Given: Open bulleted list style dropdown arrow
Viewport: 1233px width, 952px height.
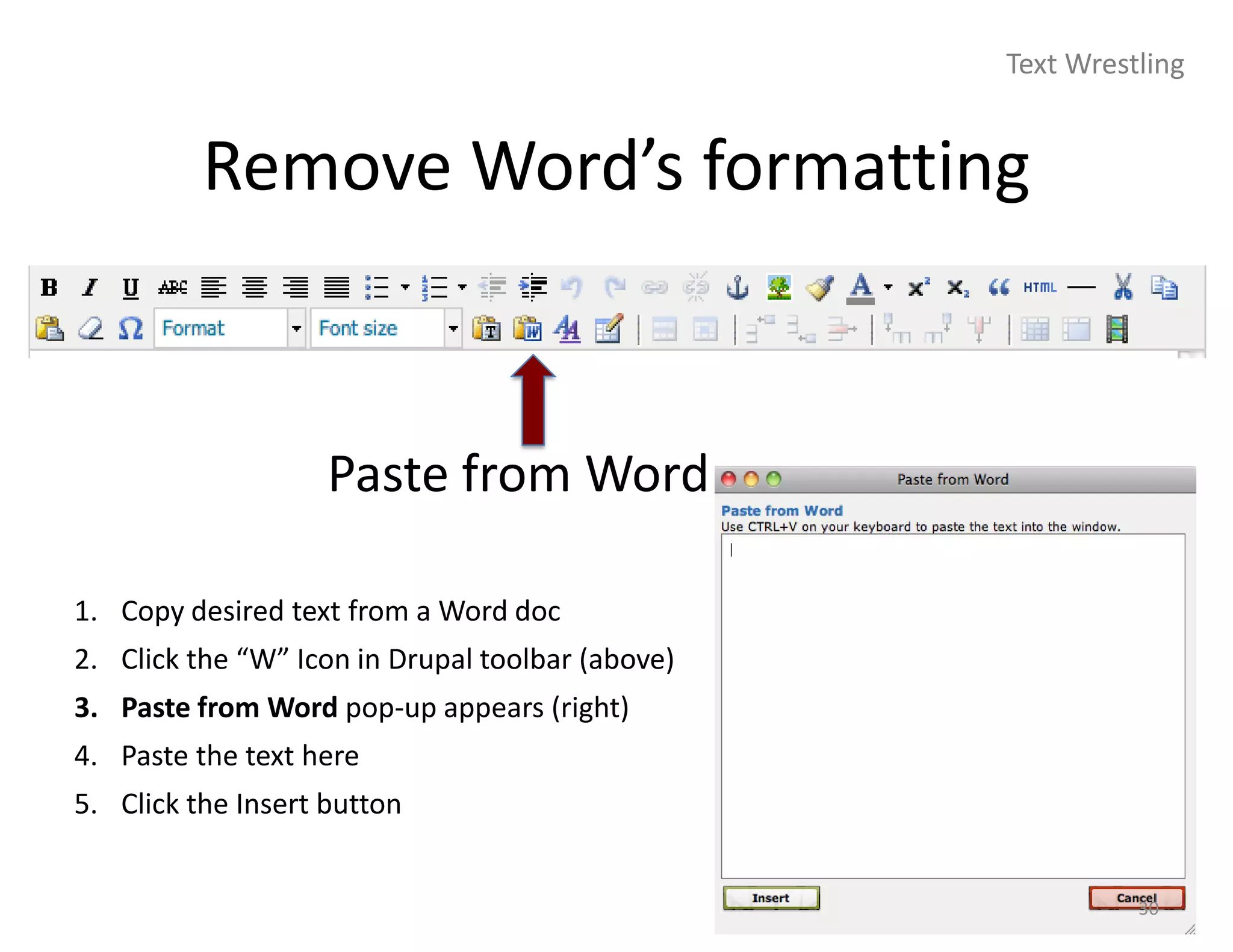Looking at the screenshot, I should [x=405, y=287].
